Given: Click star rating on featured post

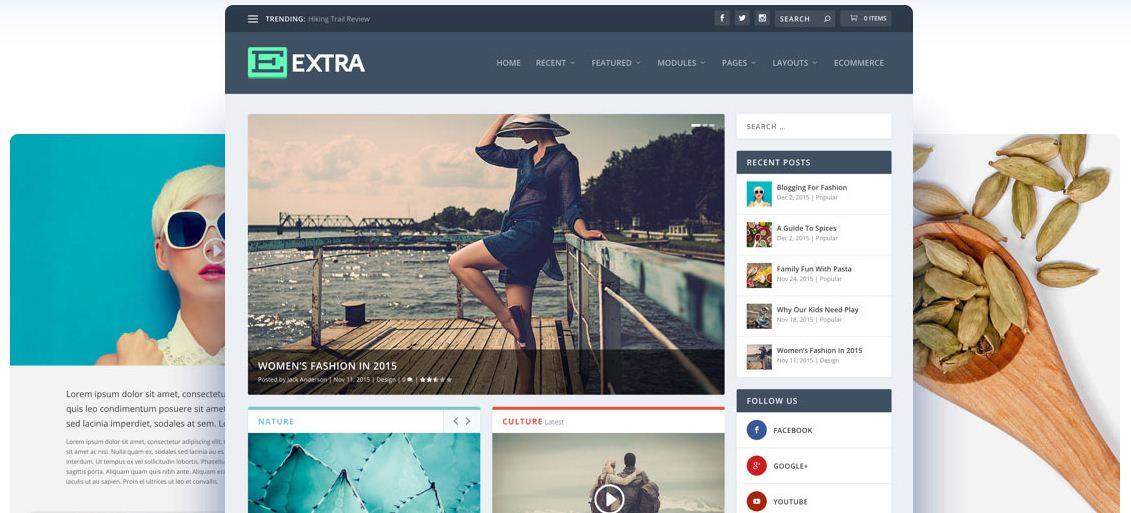Looking at the screenshot, I should (436, 380).
